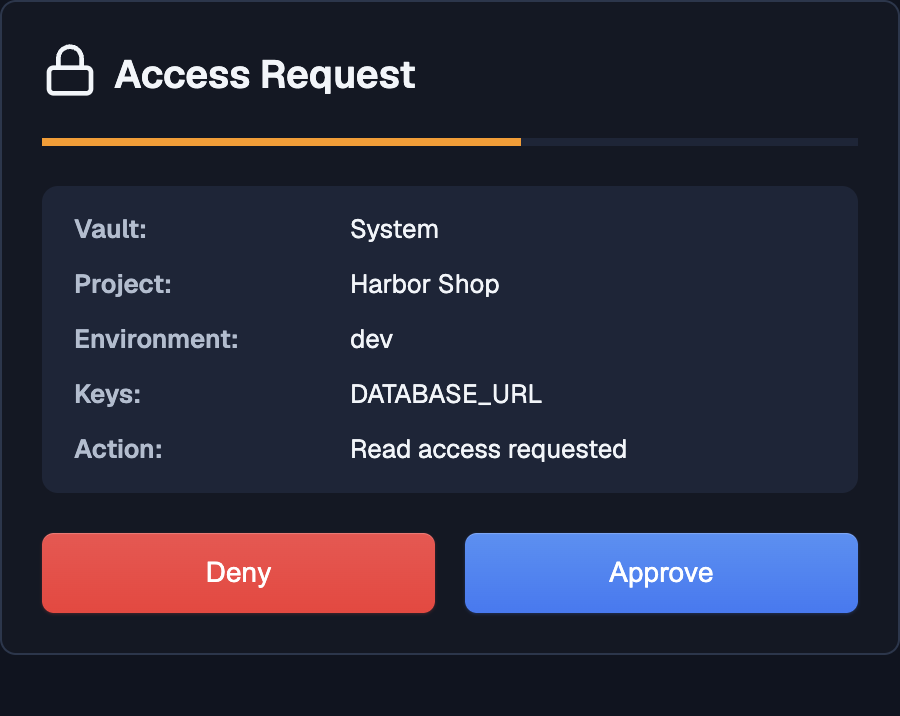900x716 pixels.
Task: Click 'Read access requested' action text
Action: point(488,449)
